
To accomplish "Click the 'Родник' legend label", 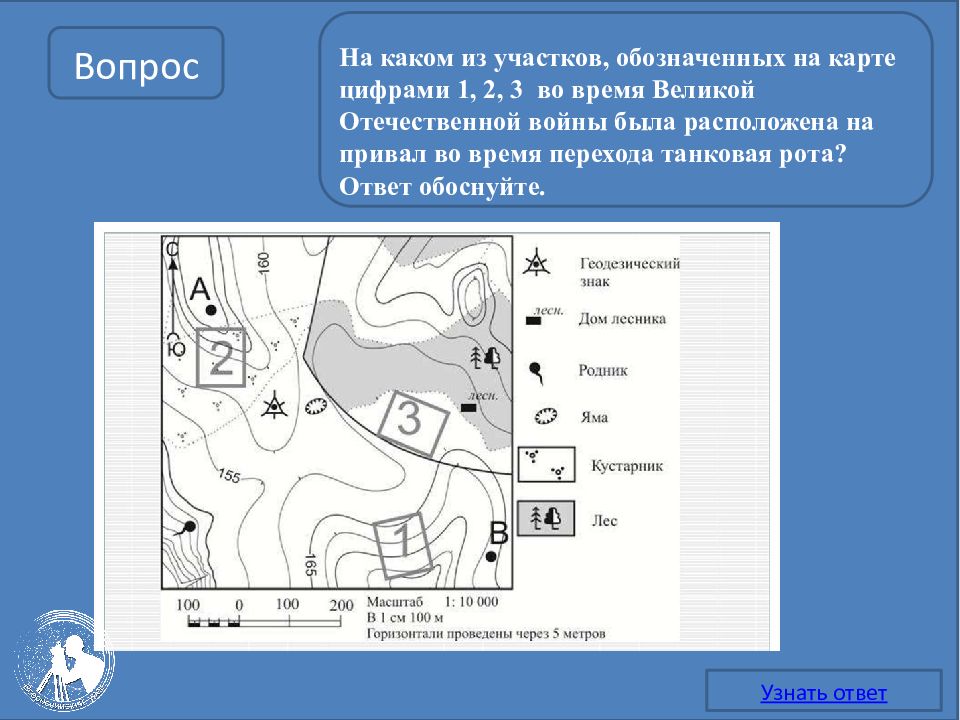I will point(603,370).
